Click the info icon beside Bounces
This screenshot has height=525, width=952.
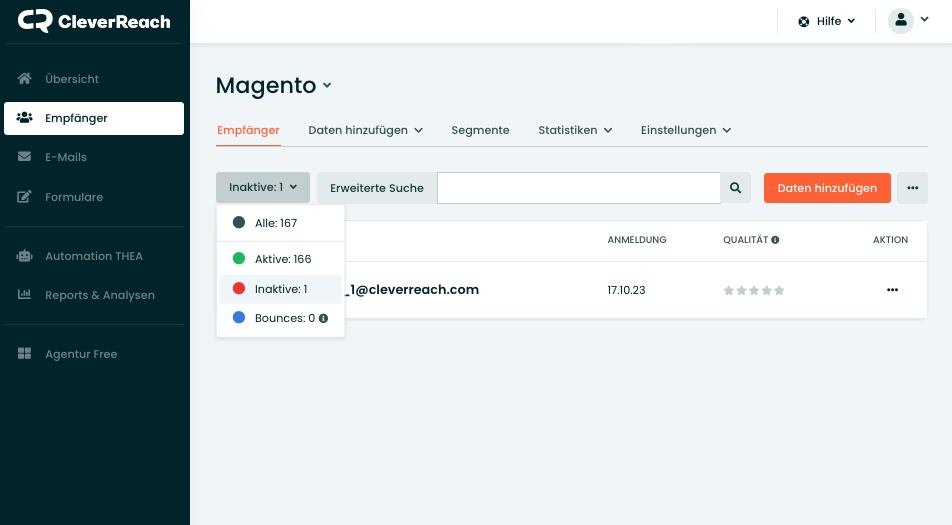[x=324, y=318]
